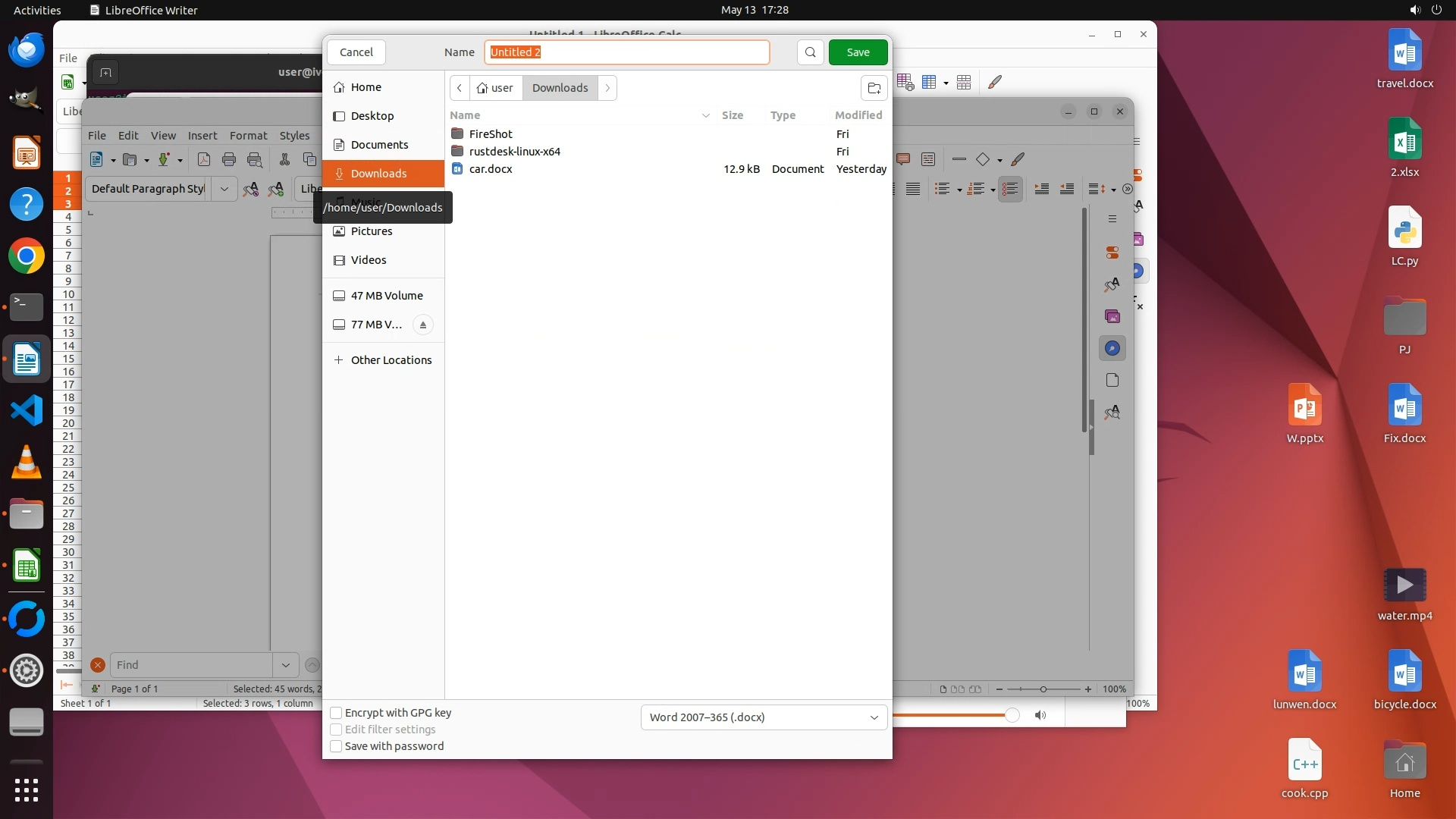
Task: Expand the paragraph style dropdown arrow
Action: (224, 189)
